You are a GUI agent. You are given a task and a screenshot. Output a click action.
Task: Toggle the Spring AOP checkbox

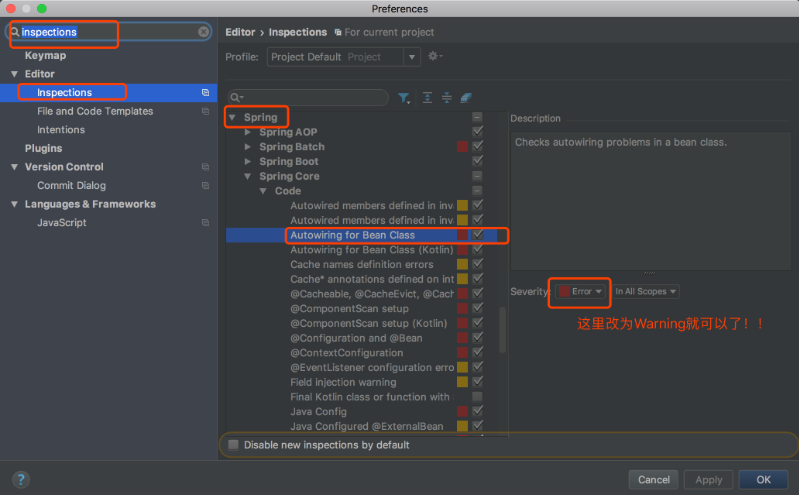(x=477, y=132)
